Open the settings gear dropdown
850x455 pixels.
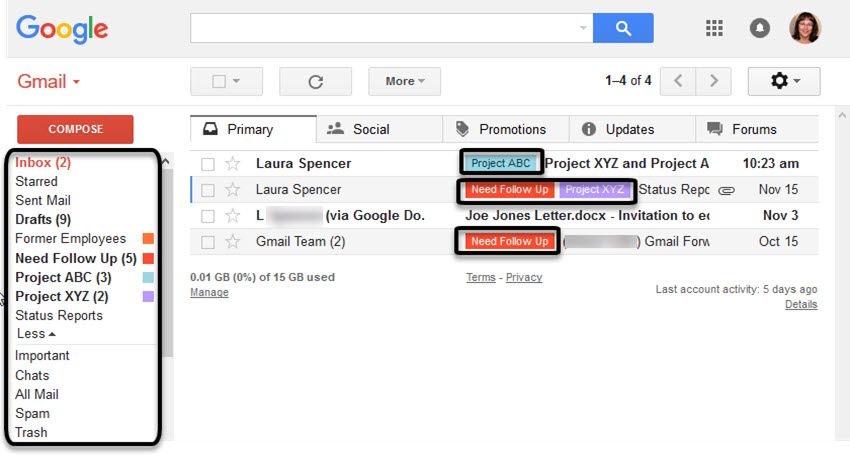(x=784, y=81)
